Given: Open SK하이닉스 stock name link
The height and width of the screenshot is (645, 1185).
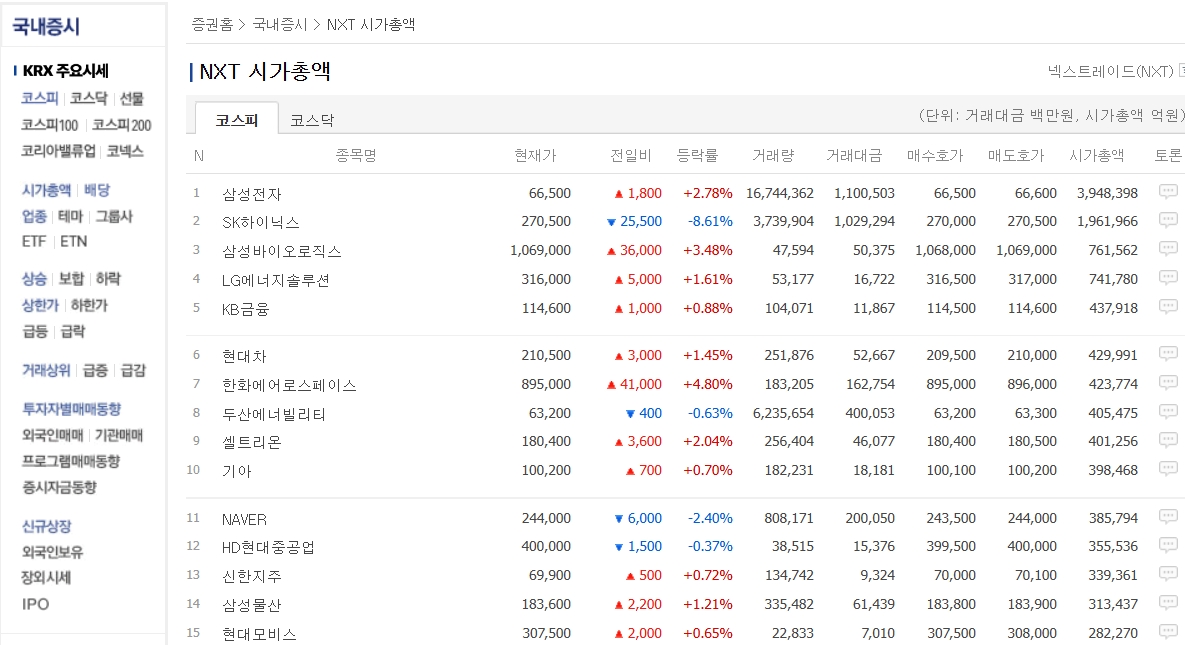Looking at the screenshot, I should coord(260,222).
